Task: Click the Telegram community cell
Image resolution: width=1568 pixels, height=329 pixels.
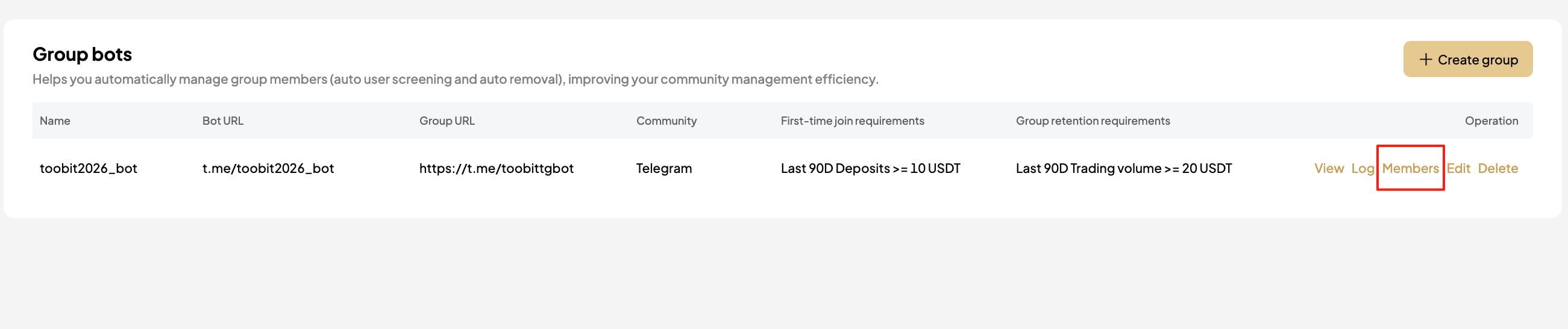Action: [x=663, y=169]
